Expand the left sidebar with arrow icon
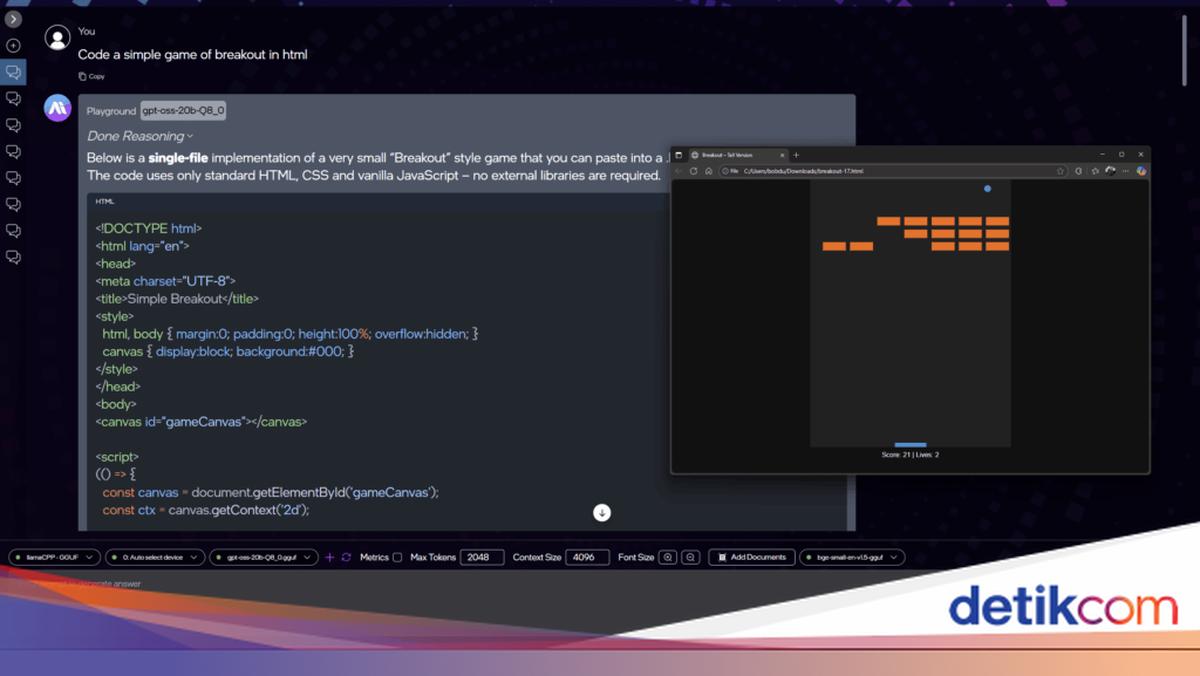 coord(13,19)
